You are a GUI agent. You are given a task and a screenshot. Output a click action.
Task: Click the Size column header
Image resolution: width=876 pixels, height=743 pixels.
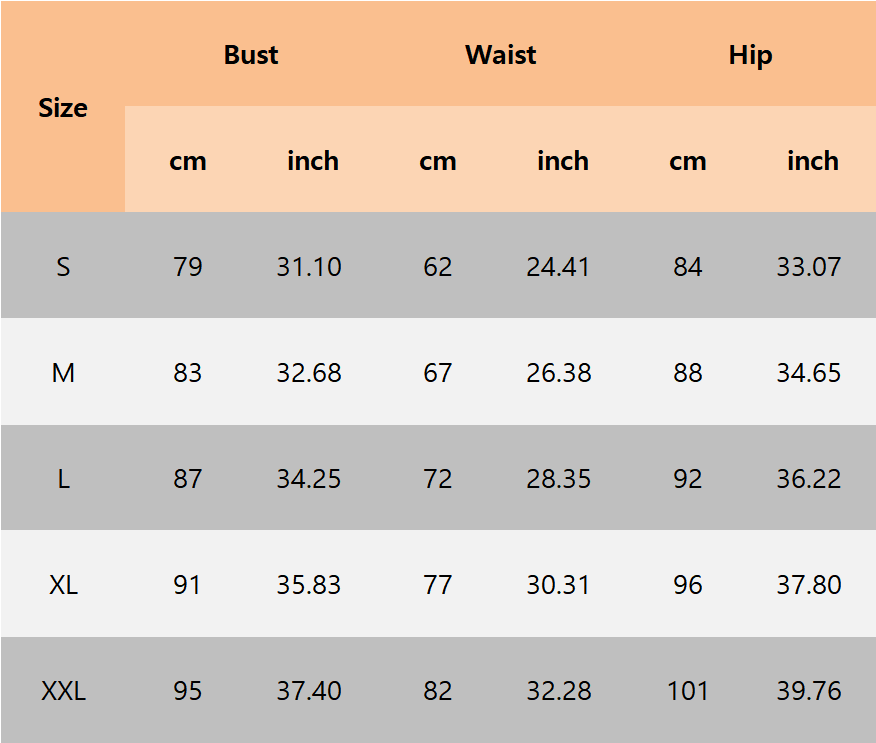coord(63,108)
